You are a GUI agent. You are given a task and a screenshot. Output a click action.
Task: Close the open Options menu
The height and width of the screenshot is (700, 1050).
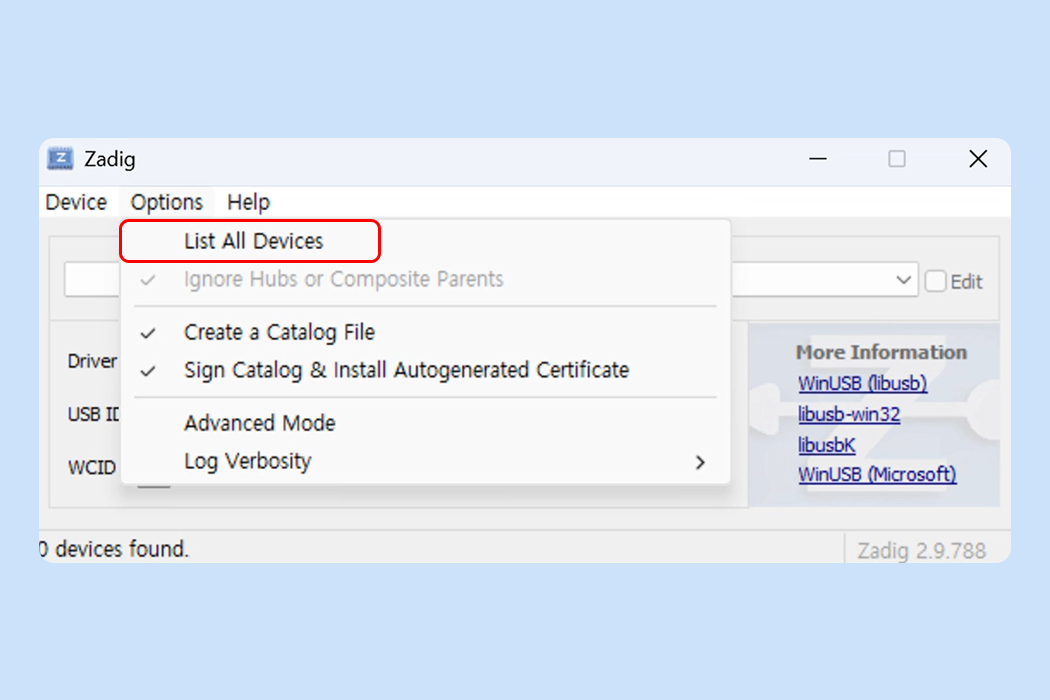coord(167,202)
